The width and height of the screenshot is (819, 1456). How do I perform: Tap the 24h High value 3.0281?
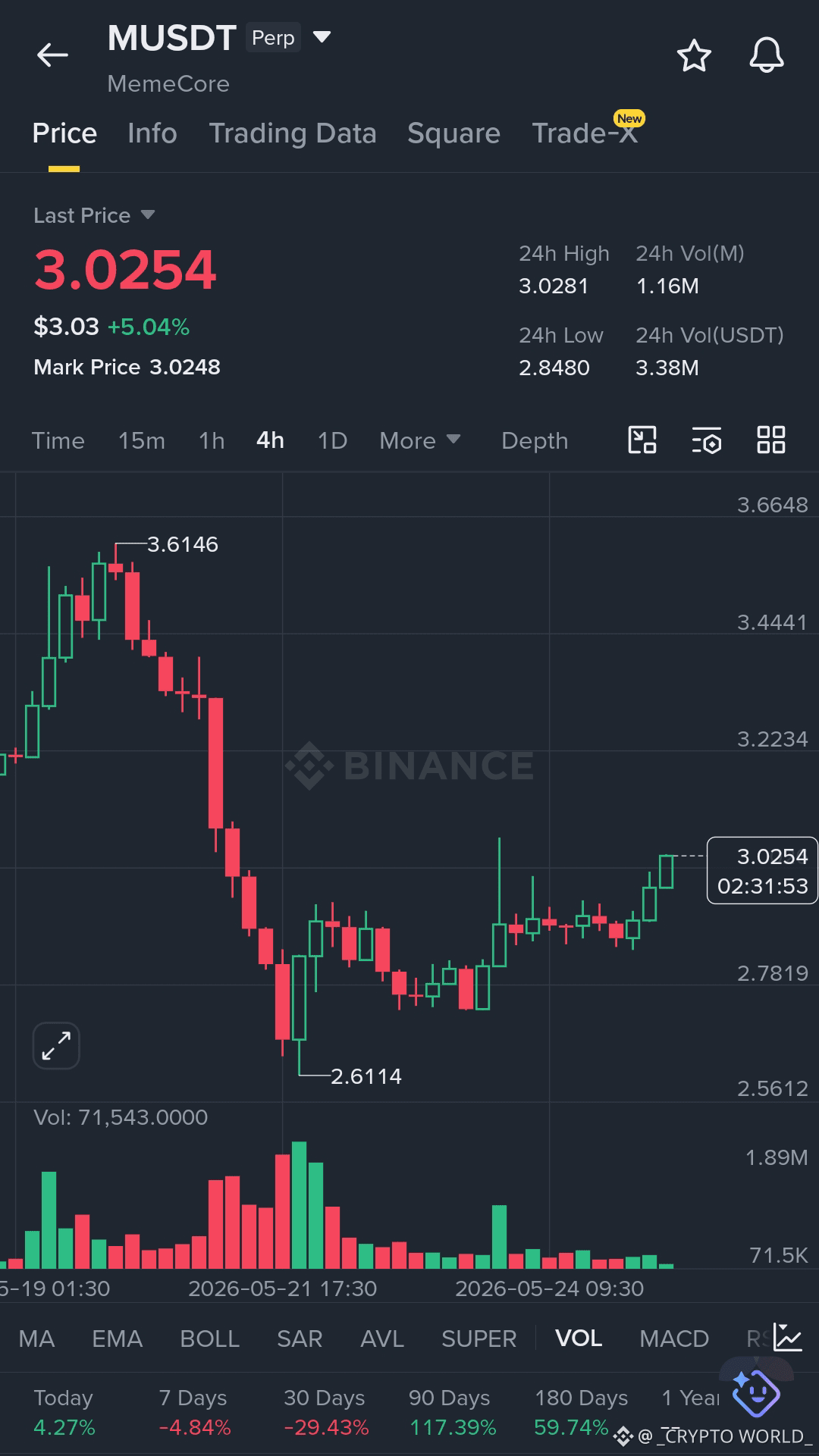click(554, 286)
